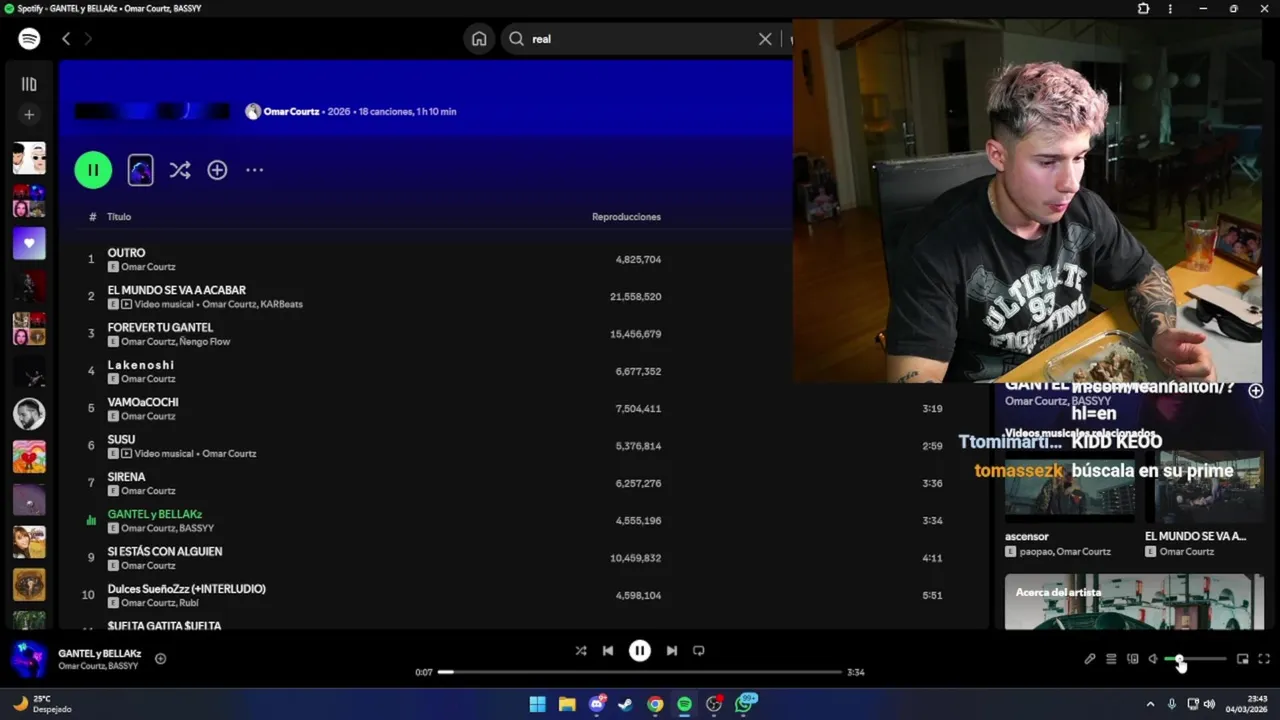Sort by the Reproducciones column header

pyautogui.click(x=626, y=217)
